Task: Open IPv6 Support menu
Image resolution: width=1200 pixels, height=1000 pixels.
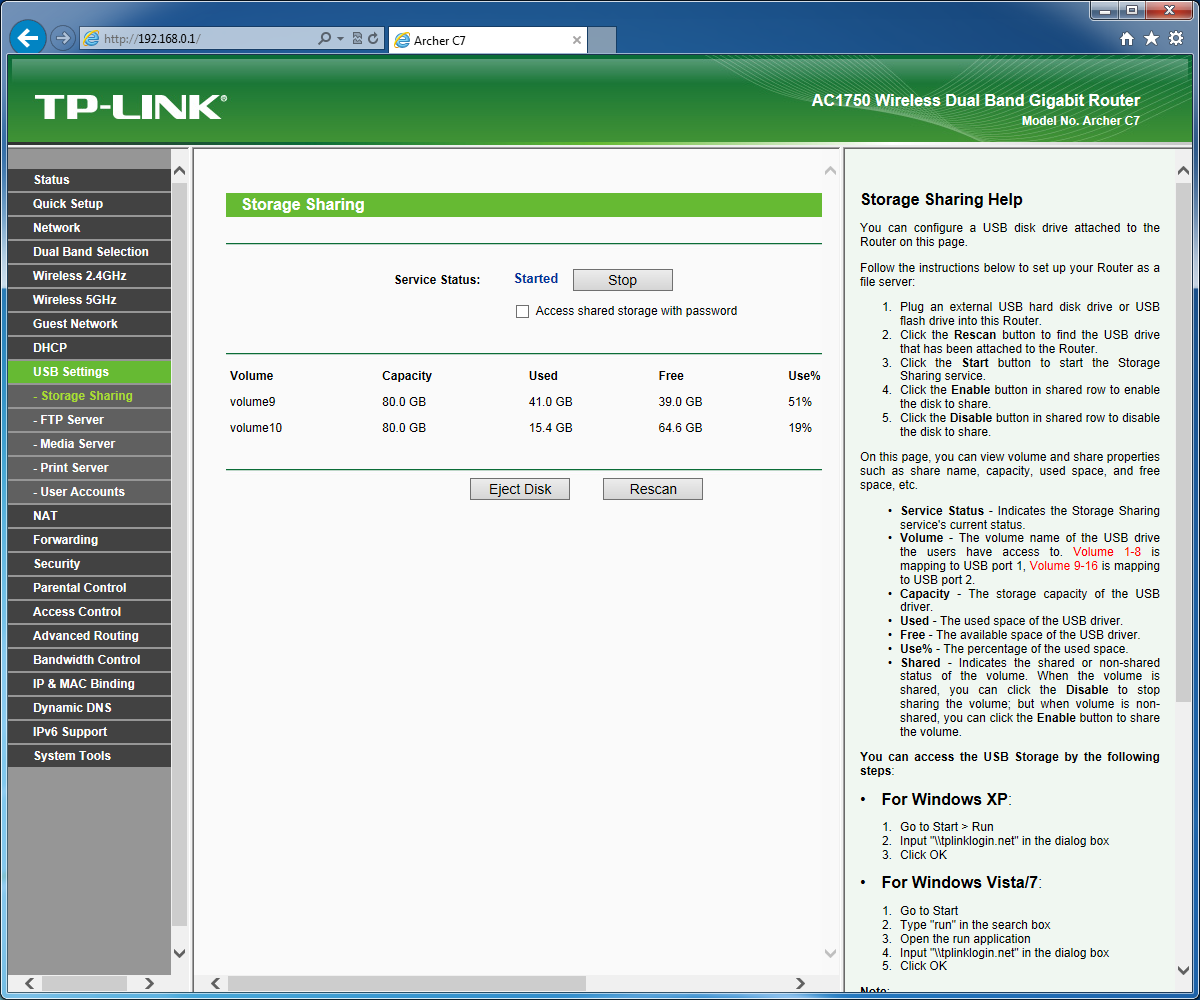Action: coord(89,732)
